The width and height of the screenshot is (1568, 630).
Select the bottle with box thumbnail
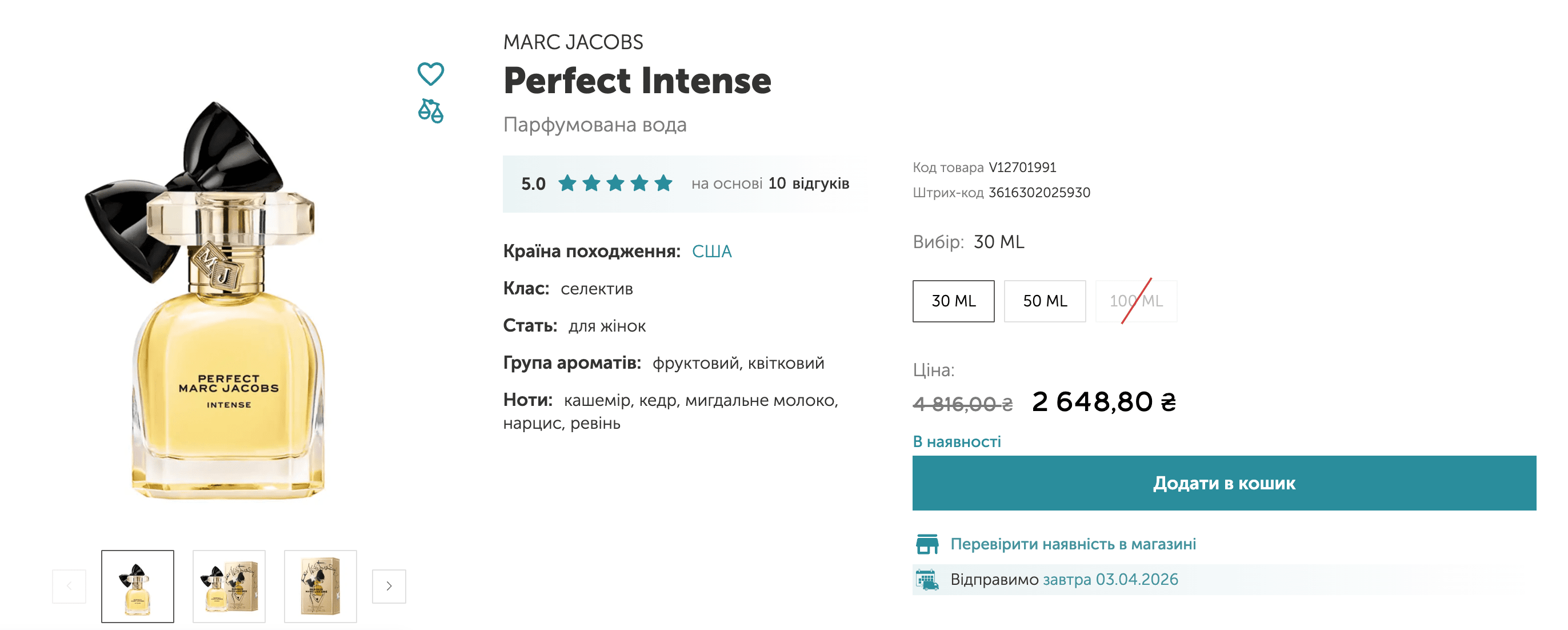[x=229, y=585]
